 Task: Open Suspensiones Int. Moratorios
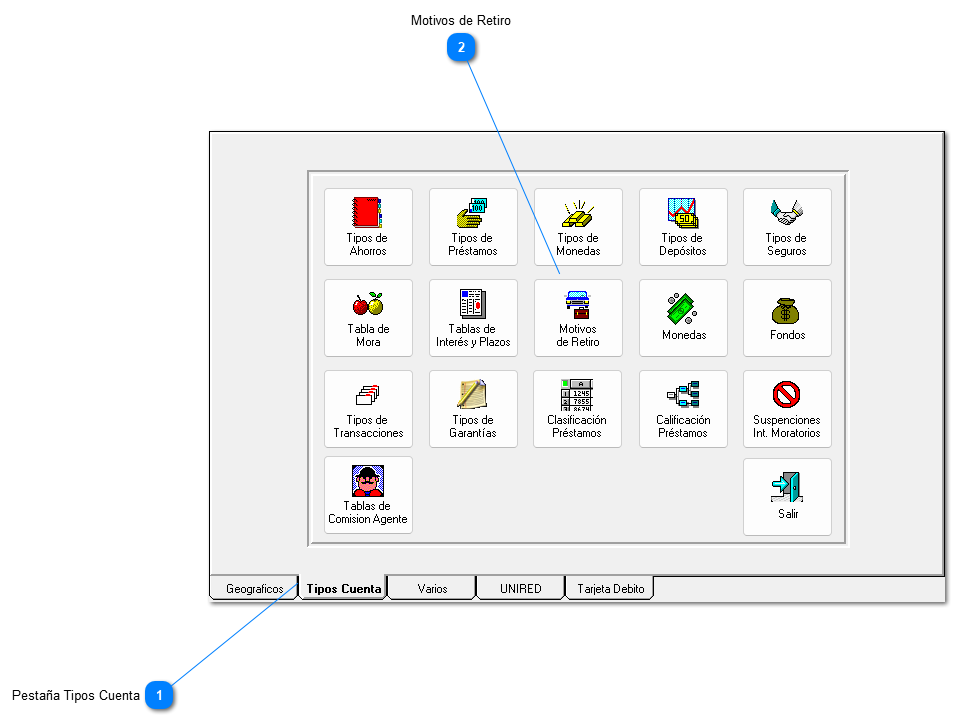(786, 408)
